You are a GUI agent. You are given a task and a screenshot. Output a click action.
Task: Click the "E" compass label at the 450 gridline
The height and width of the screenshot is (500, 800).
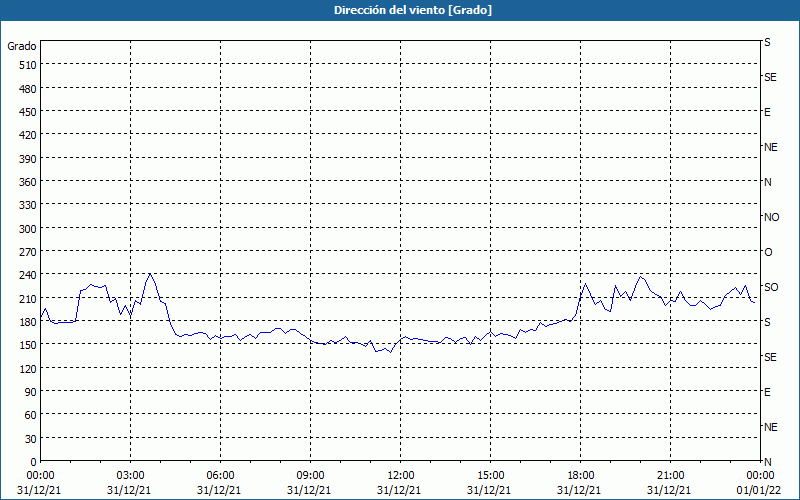[x=767, y=112]
